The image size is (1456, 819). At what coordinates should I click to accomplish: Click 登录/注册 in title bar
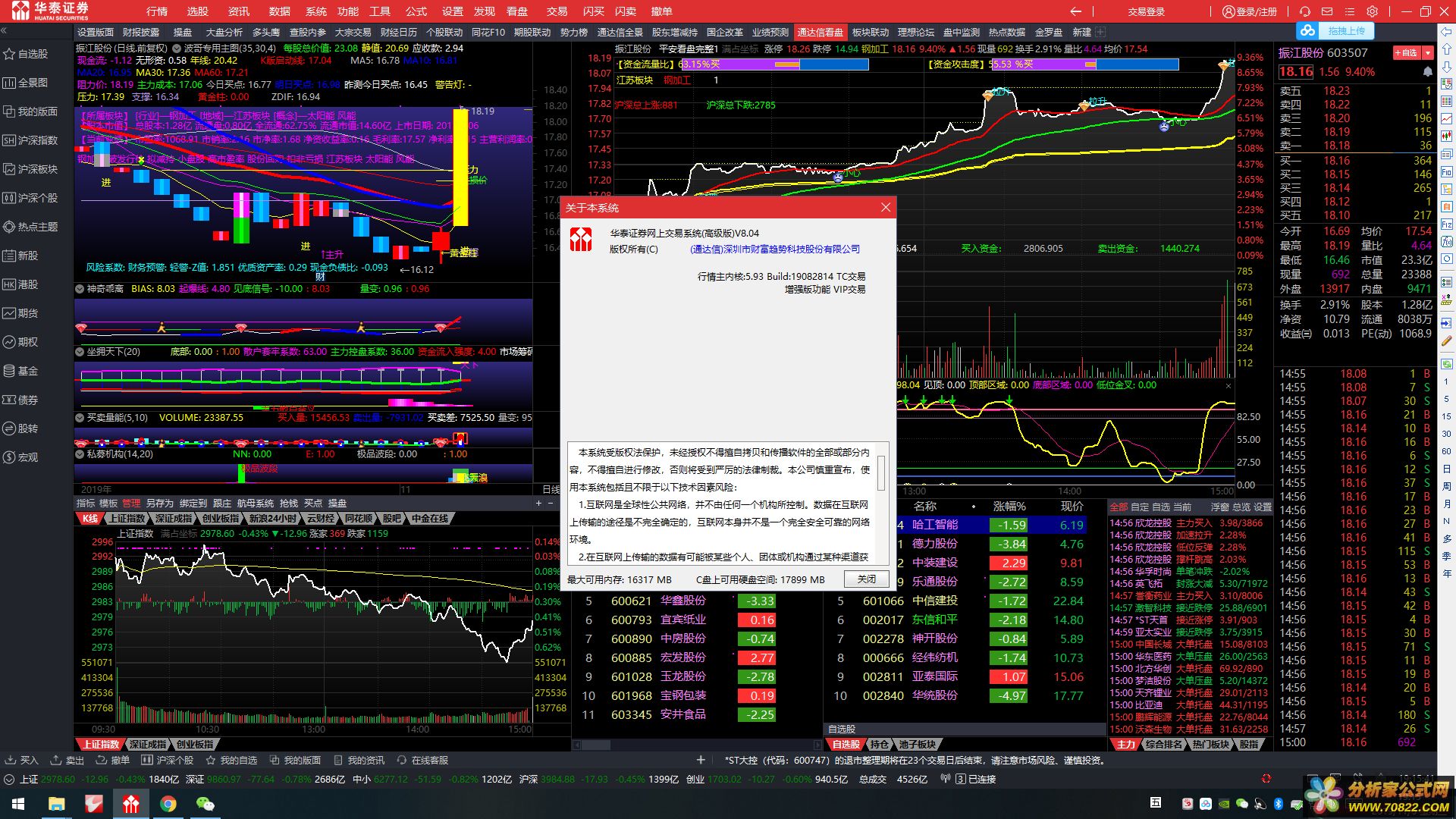coord(1250,11)
